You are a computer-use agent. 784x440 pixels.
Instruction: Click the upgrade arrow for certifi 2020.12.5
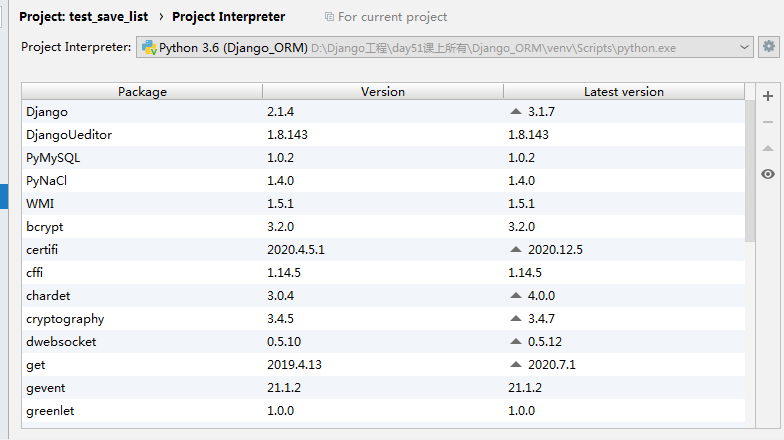[515, 249]
